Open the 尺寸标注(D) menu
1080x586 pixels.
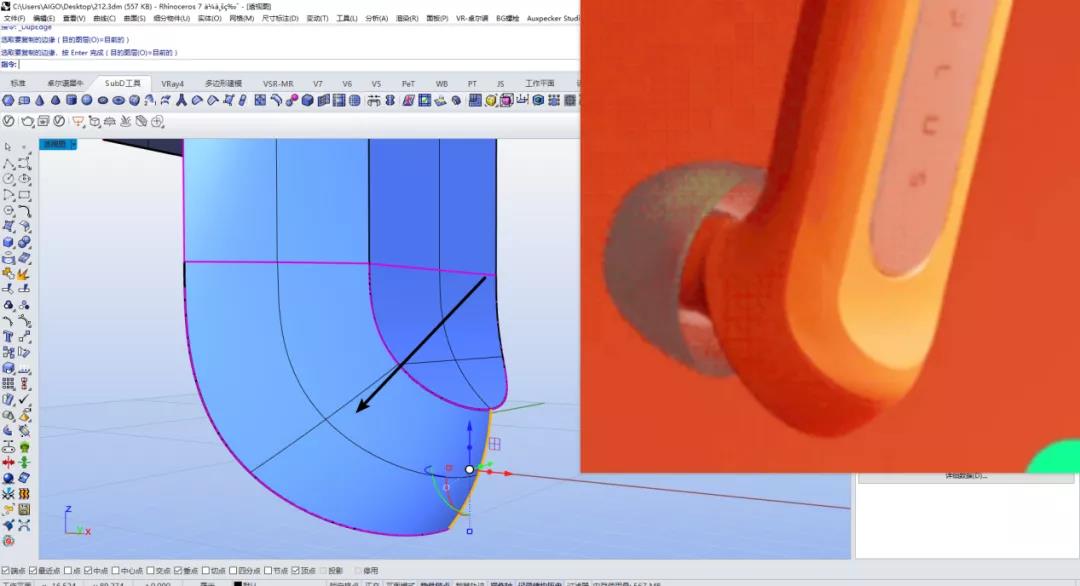point(280,19)
